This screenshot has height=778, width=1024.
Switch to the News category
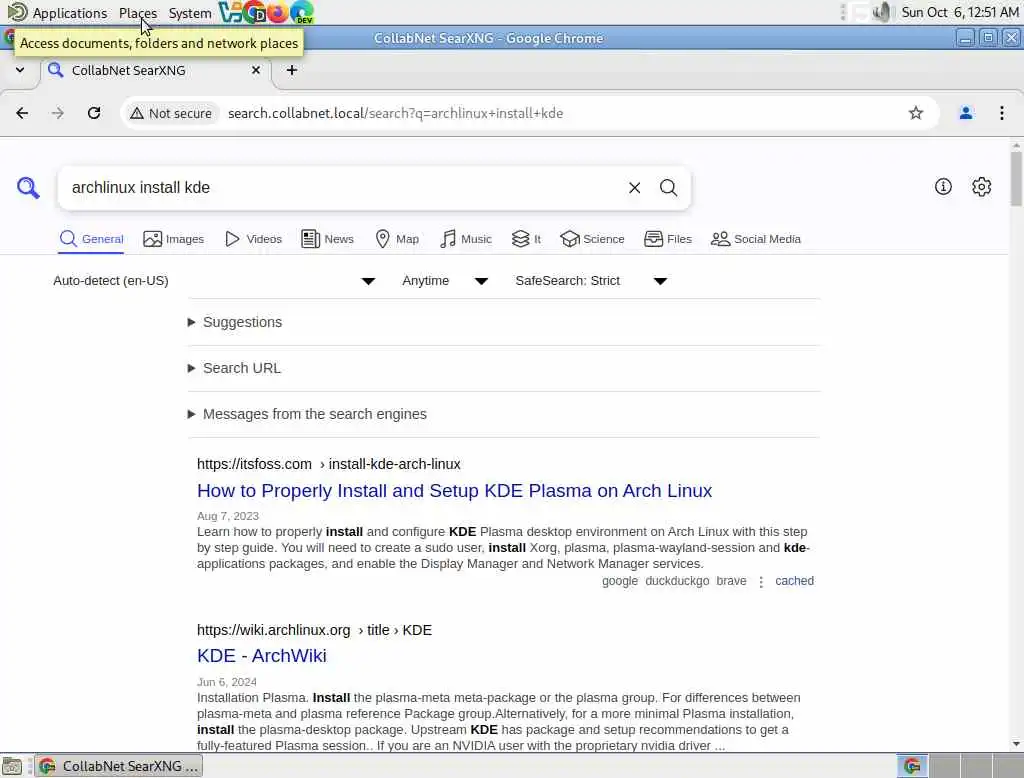click(x=327, y=239)
